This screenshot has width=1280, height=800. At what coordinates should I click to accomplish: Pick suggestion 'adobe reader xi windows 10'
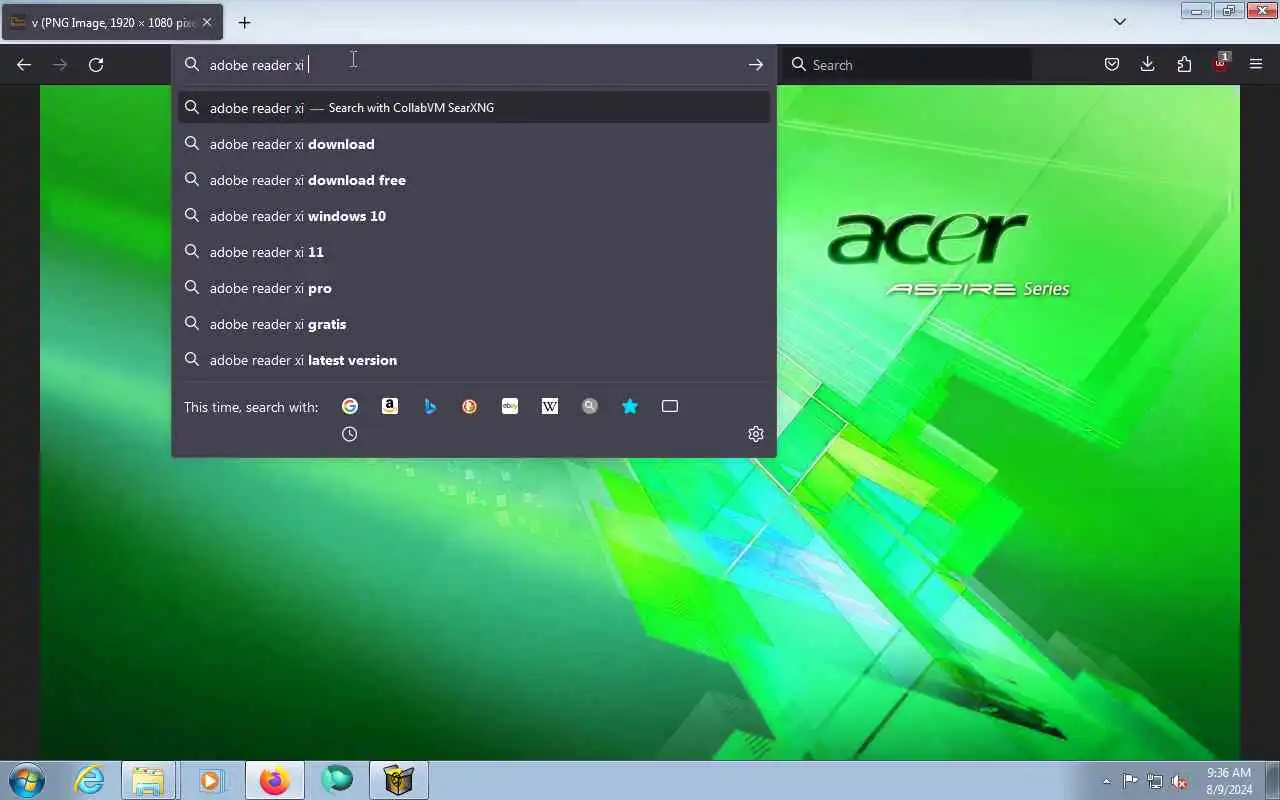(x=474, y=216)
